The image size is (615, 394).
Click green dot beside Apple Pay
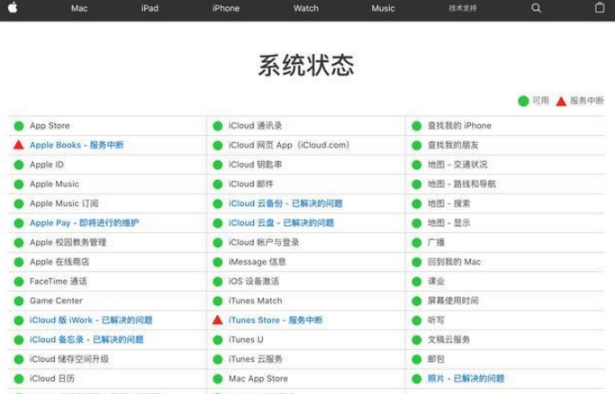pos(19,223)
